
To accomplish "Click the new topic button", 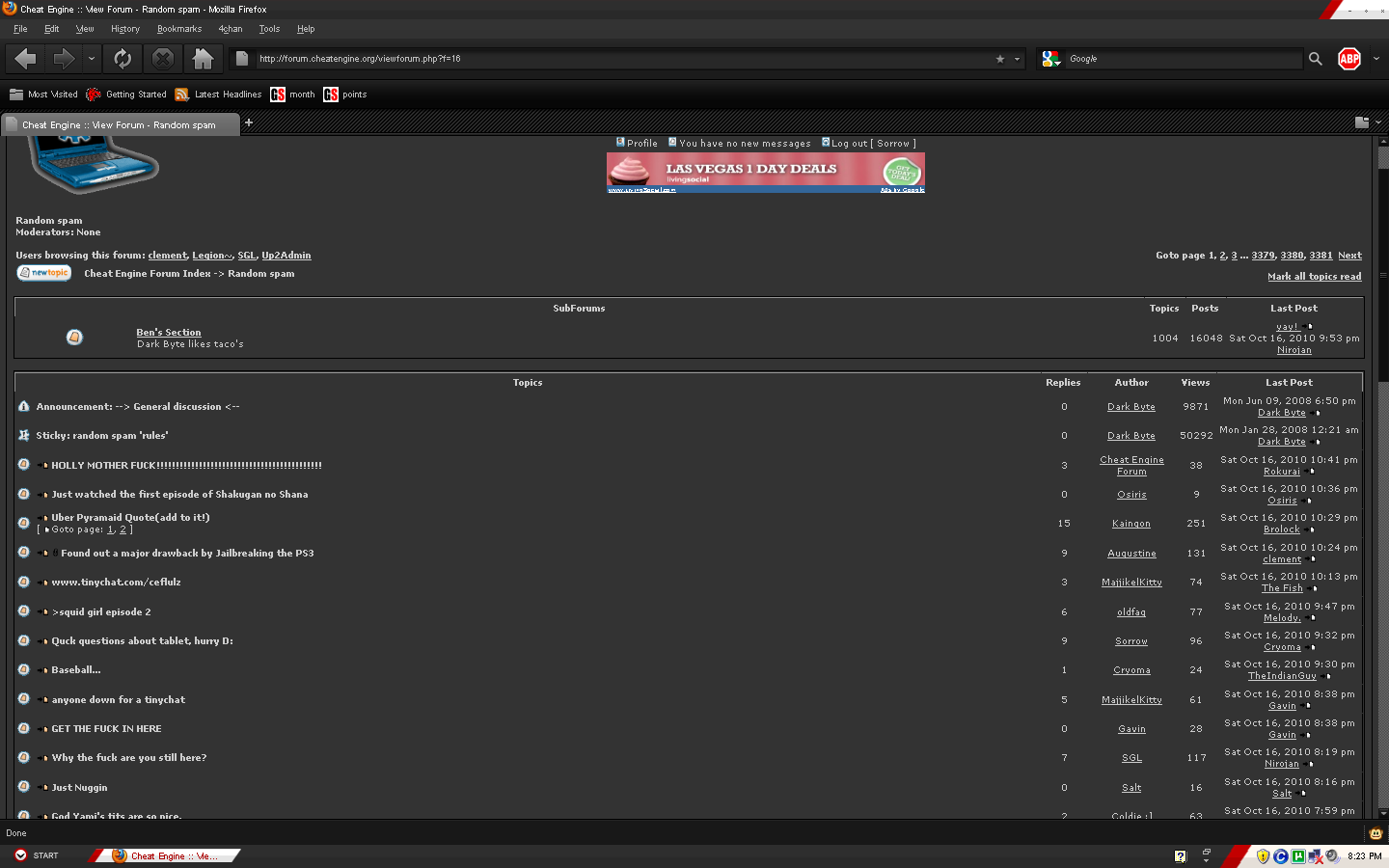I will point(43,273).
